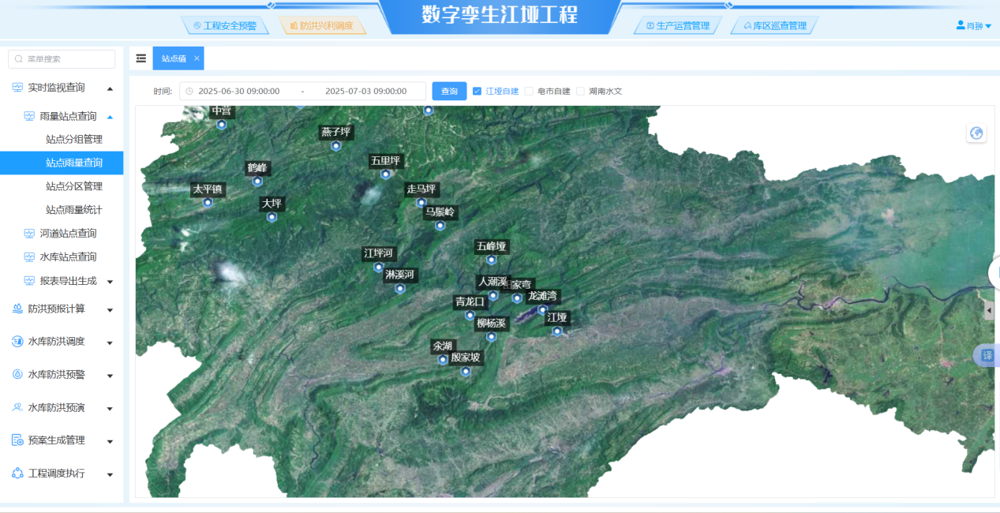Screen dimensions: 1000x513
Task: Click the start date-time field
Action: (240, 91)
